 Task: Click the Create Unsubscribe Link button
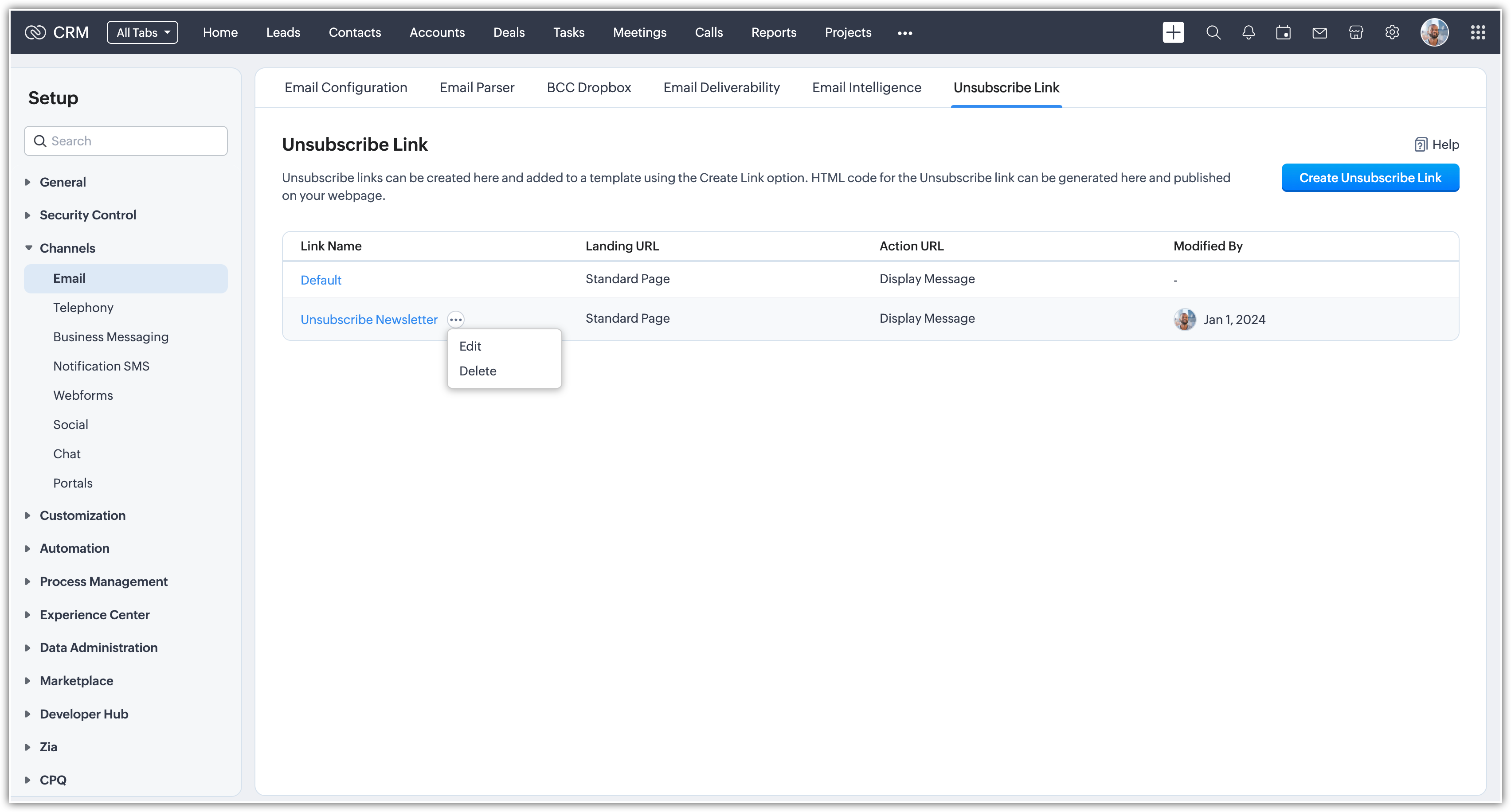click(1370, 178)
